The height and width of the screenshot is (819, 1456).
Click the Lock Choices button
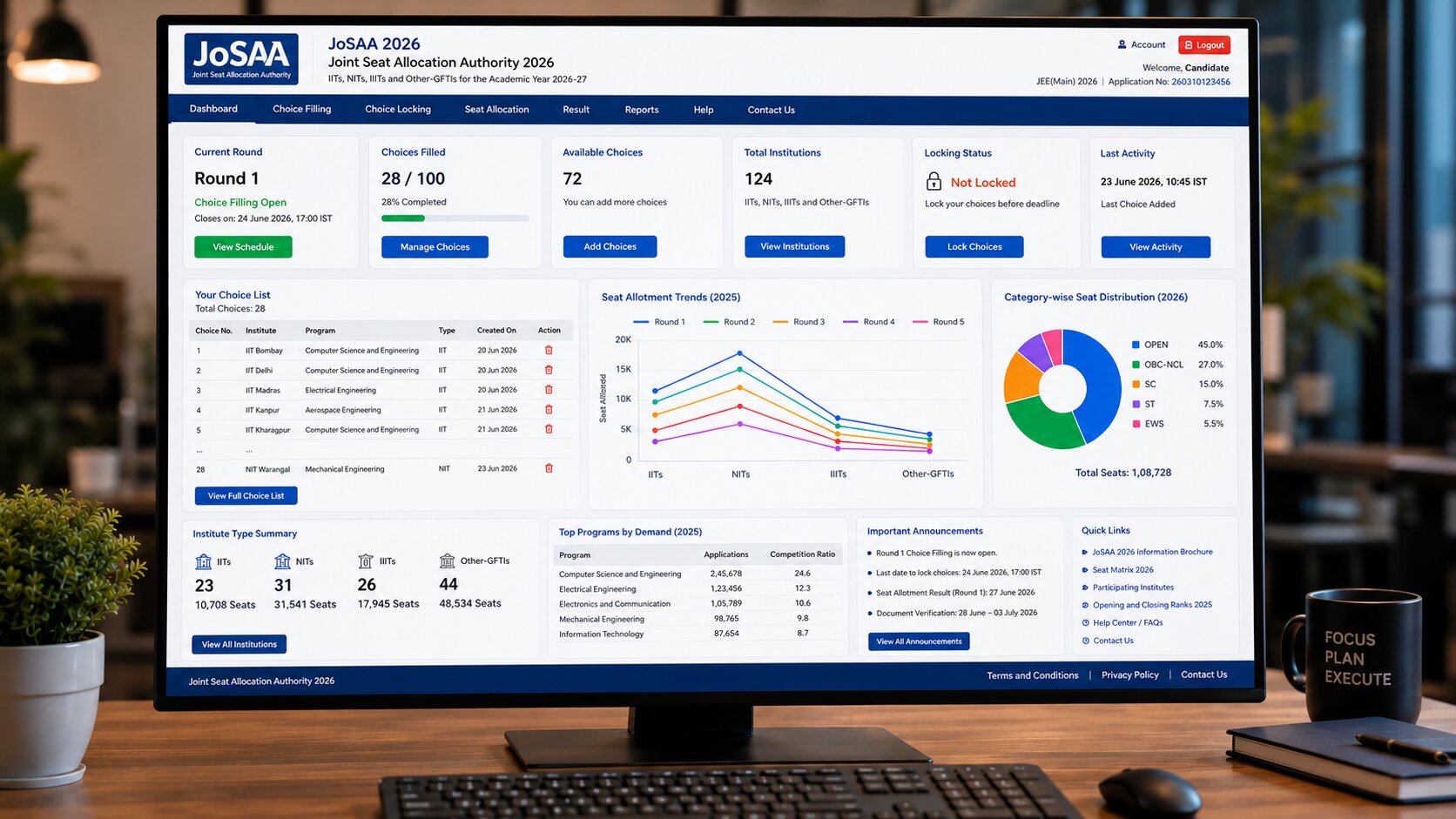tap(974, 246)
